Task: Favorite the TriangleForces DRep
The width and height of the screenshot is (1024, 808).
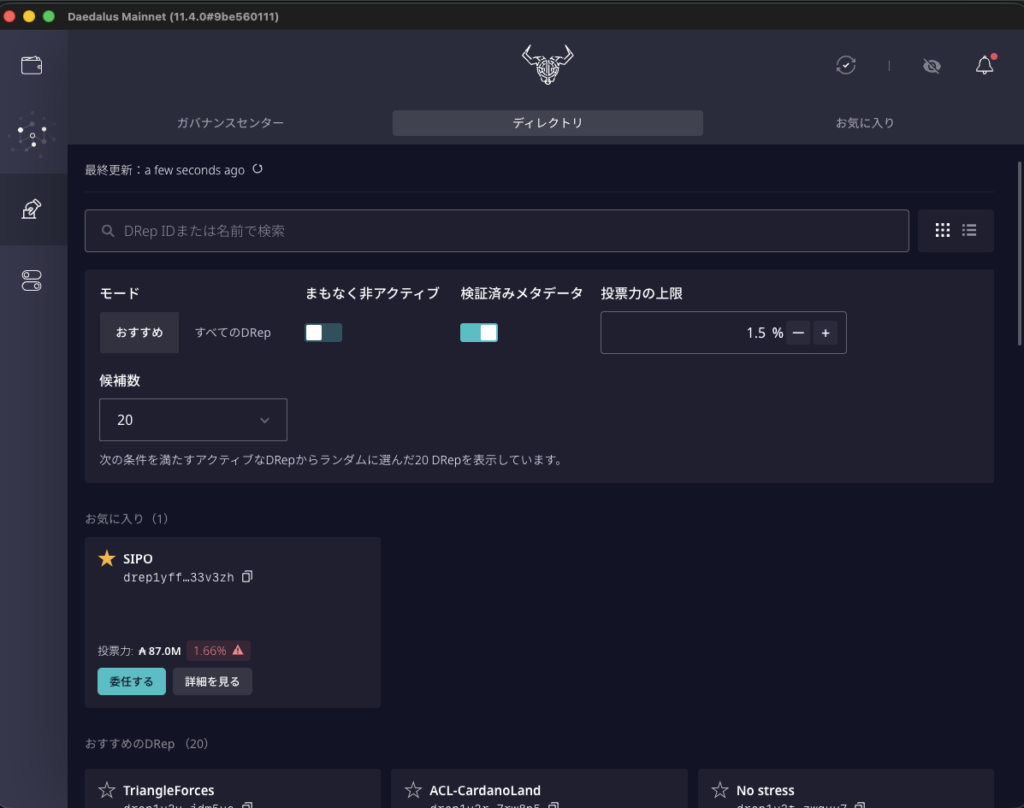Action: point(106,790)
